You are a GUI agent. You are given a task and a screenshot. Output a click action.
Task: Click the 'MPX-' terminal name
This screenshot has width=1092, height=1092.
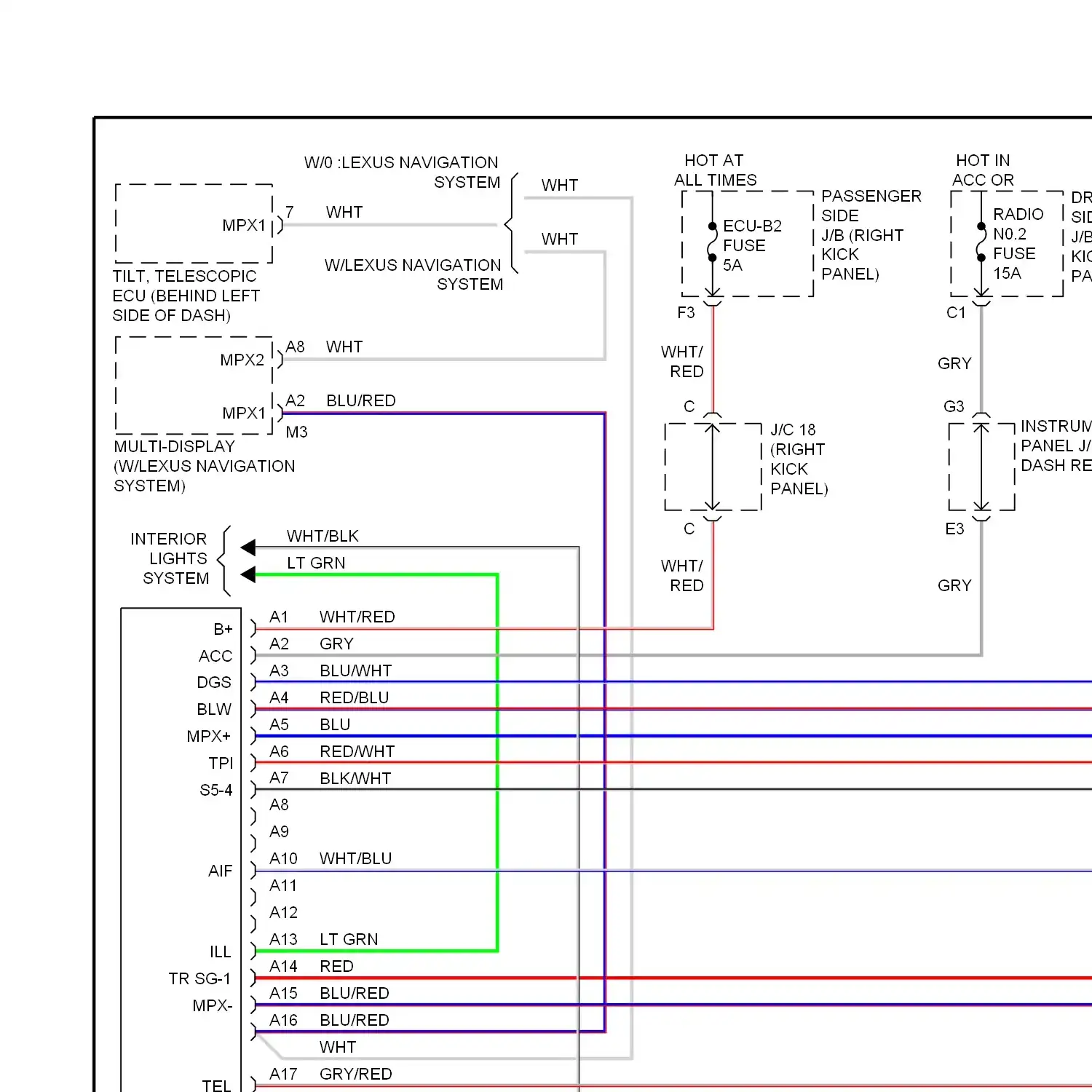point(213,1006)
